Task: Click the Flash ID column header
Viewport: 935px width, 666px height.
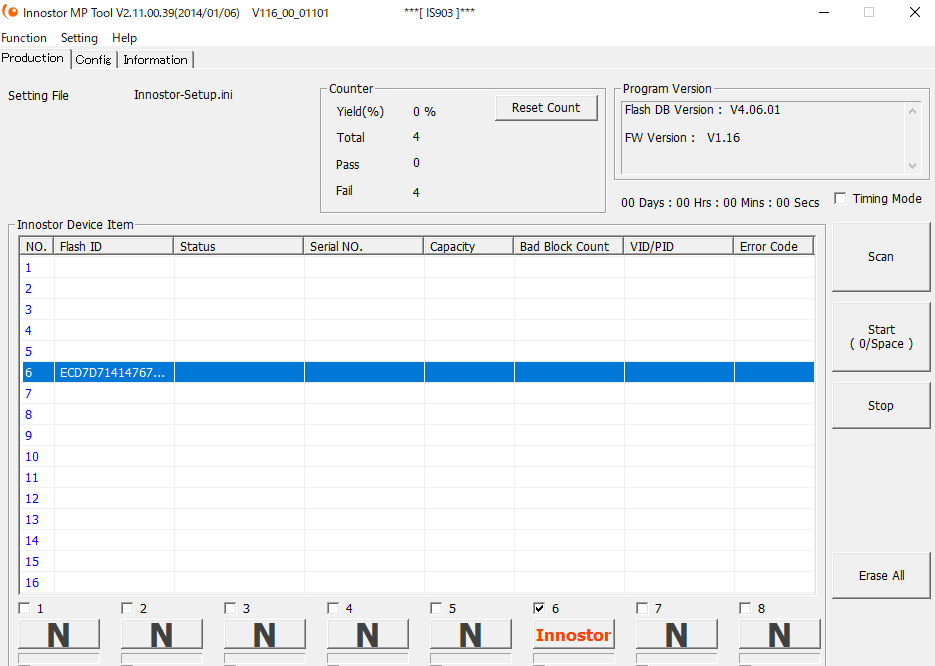Action: coord(114,246)
